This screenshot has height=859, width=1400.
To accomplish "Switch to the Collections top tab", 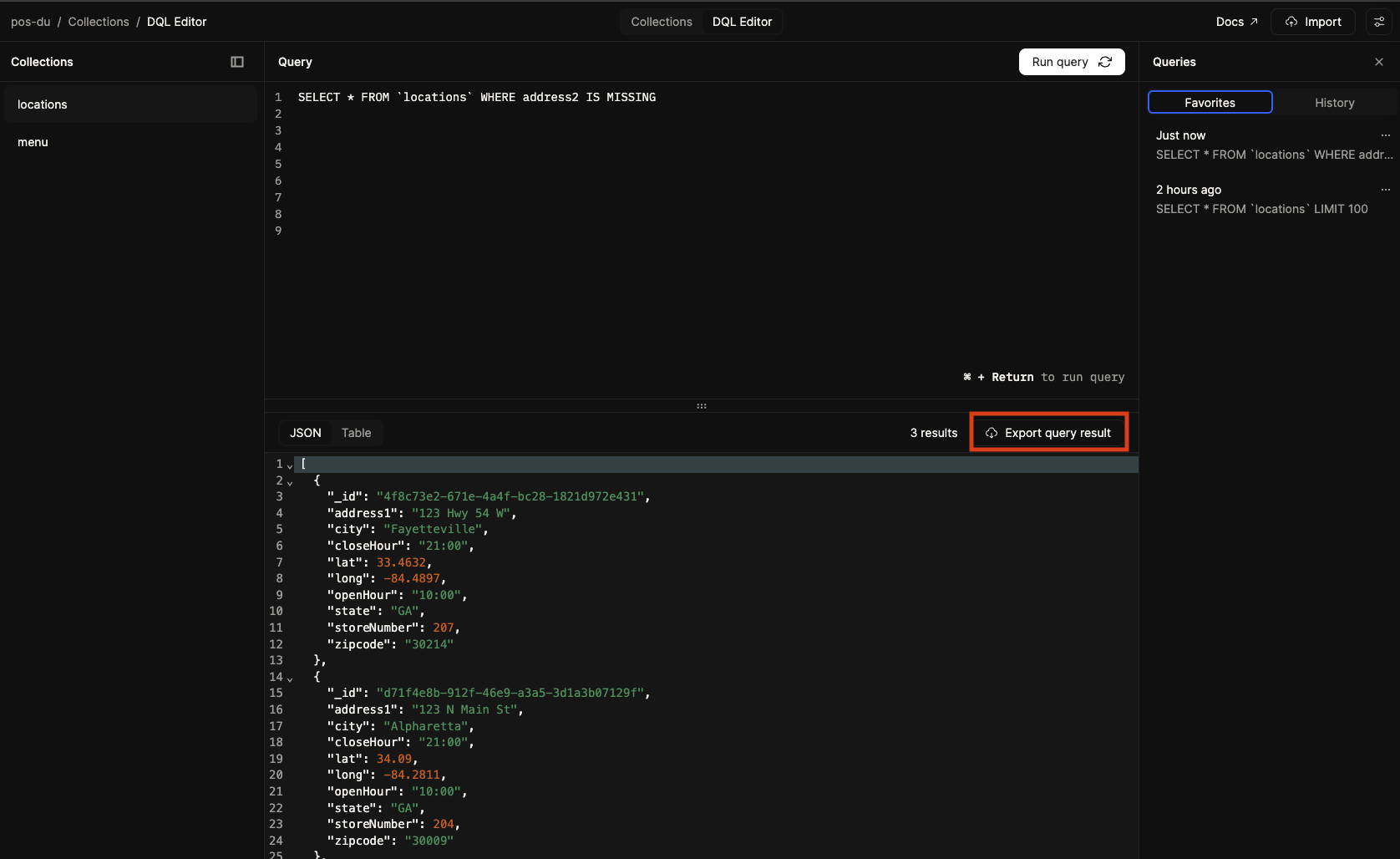I will pyautogui.click(x=662, y=22).
